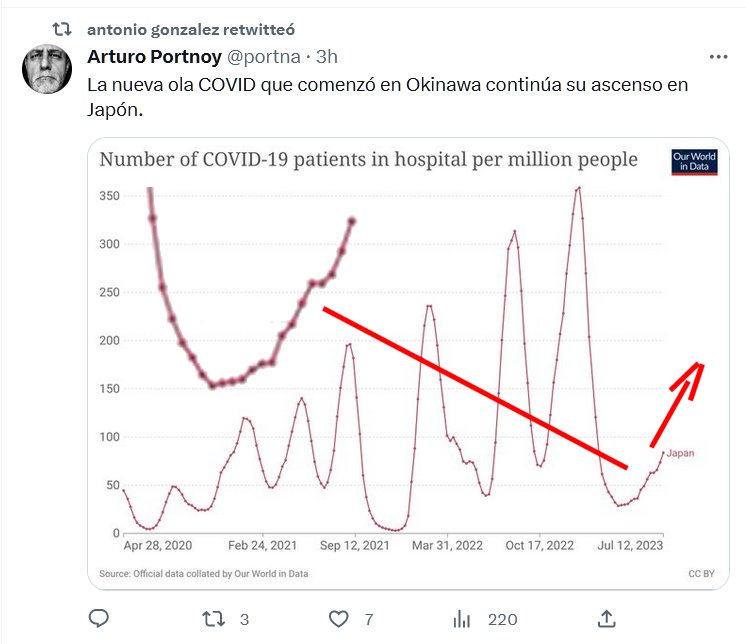Image resolution: width=746 pixels, height=644 pixels.
Task: Click the view count of 220
Action: [x=502, y=620]
